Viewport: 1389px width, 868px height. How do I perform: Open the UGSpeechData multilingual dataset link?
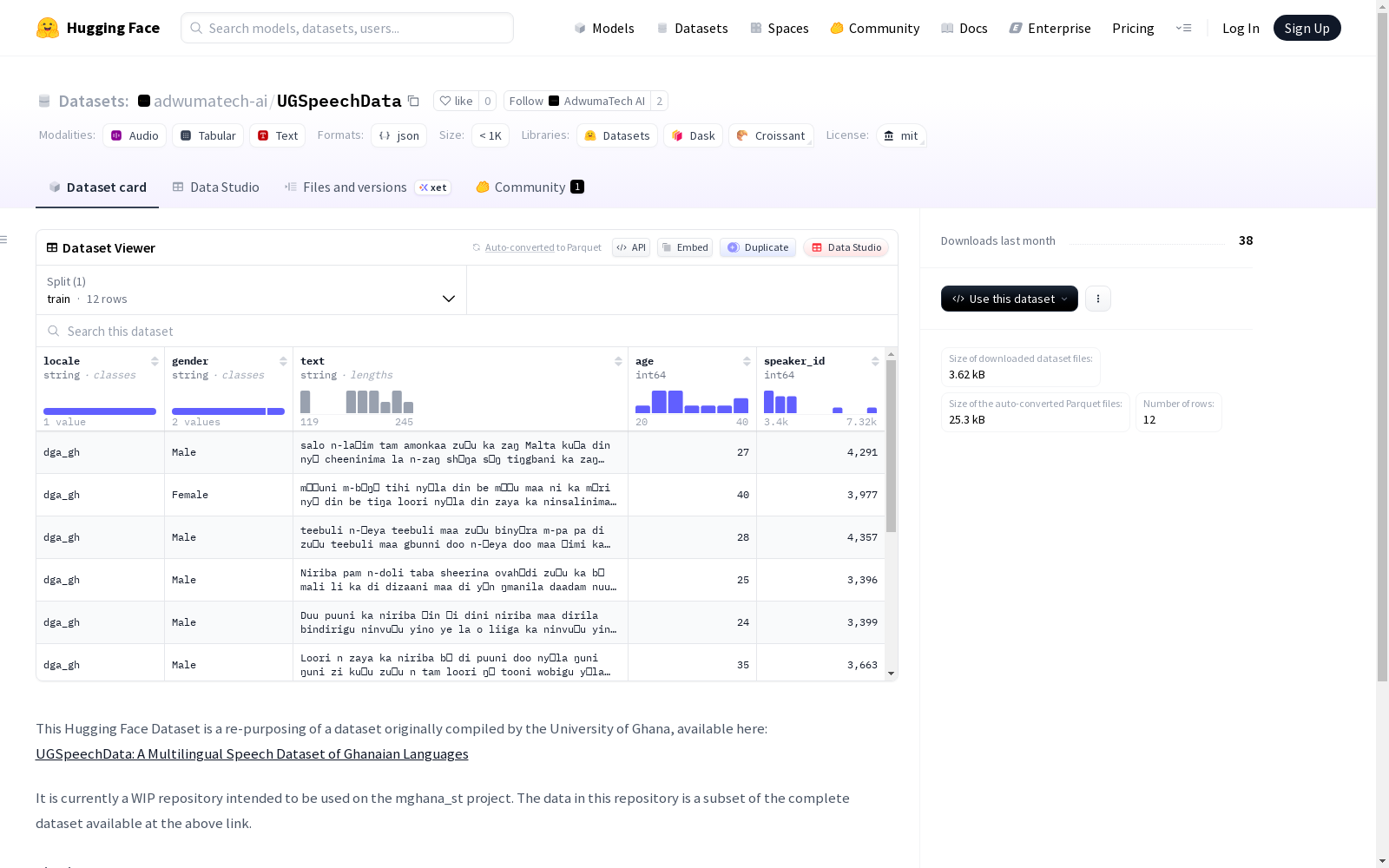tap(252, 753)
